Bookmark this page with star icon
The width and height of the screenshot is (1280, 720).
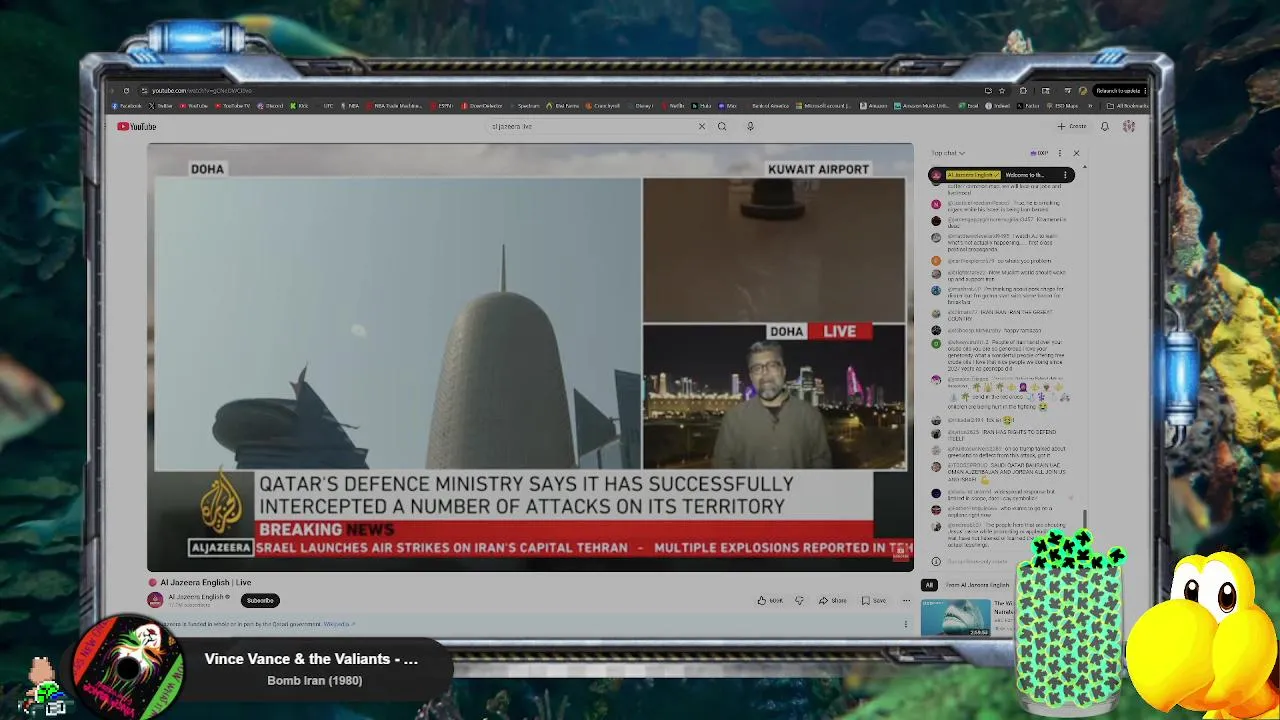(1002, 91)
